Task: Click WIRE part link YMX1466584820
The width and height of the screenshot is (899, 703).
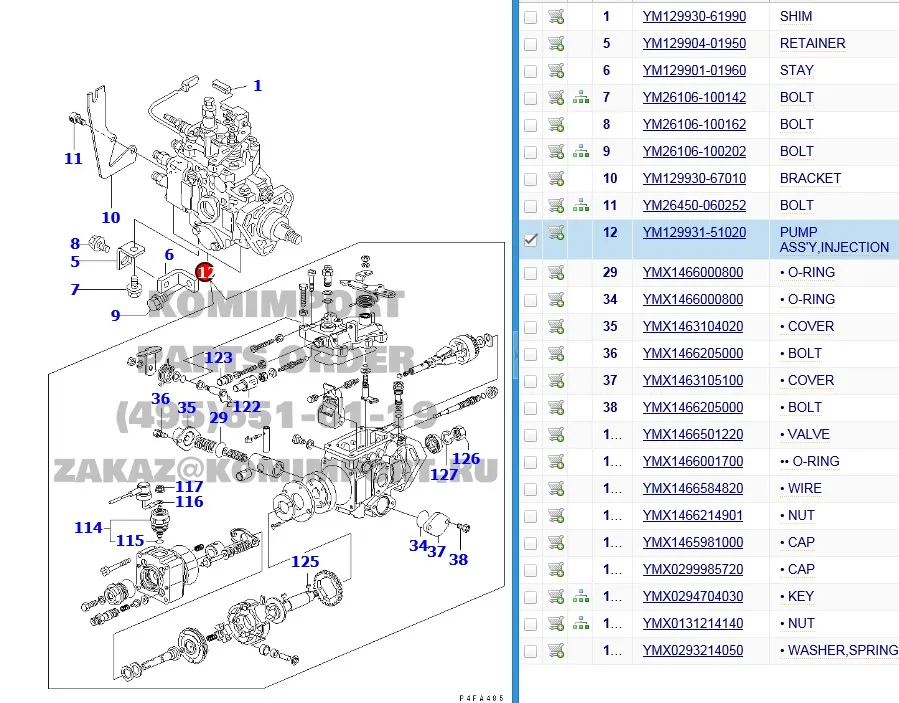Action: pos(693,488)
